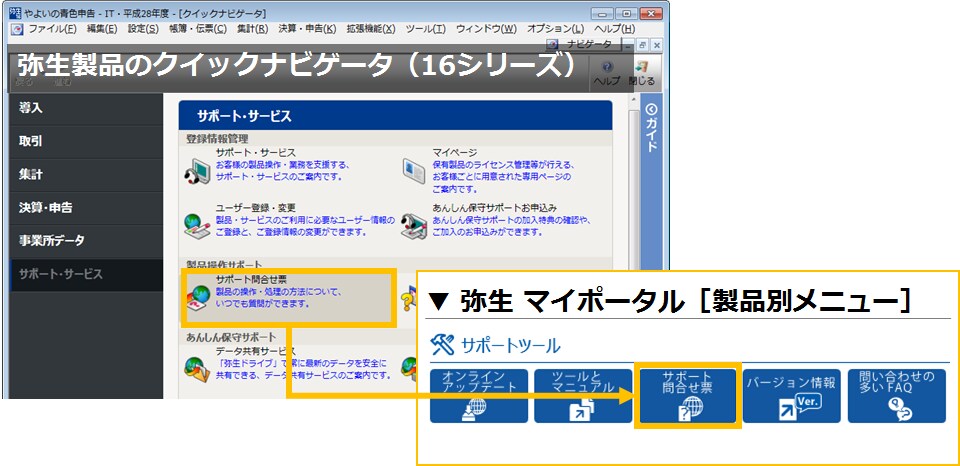Select 取引 in the sidebar

tap(86, 141)
